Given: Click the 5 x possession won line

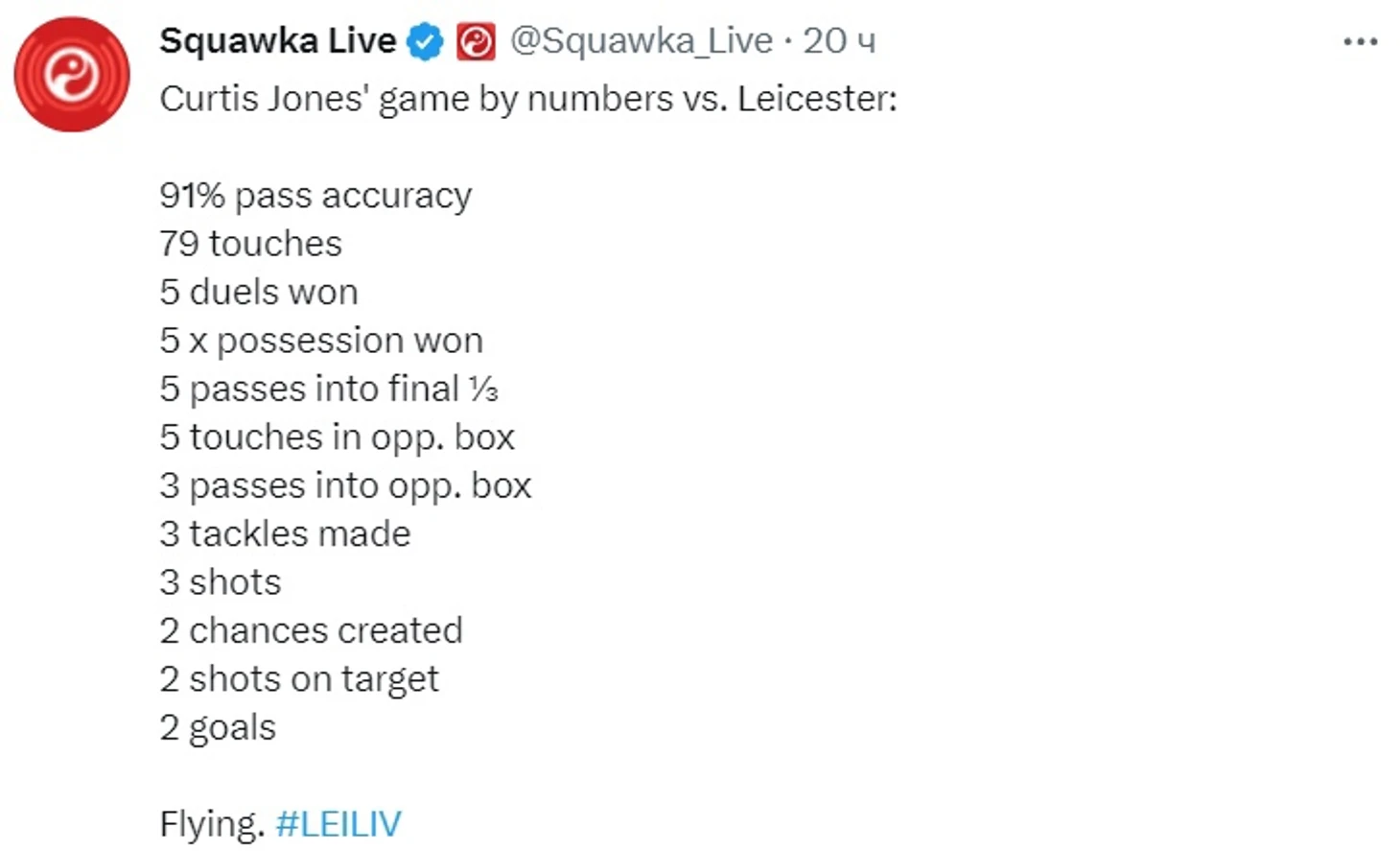Looking at the screenshot, I should (x=321, y=341).
